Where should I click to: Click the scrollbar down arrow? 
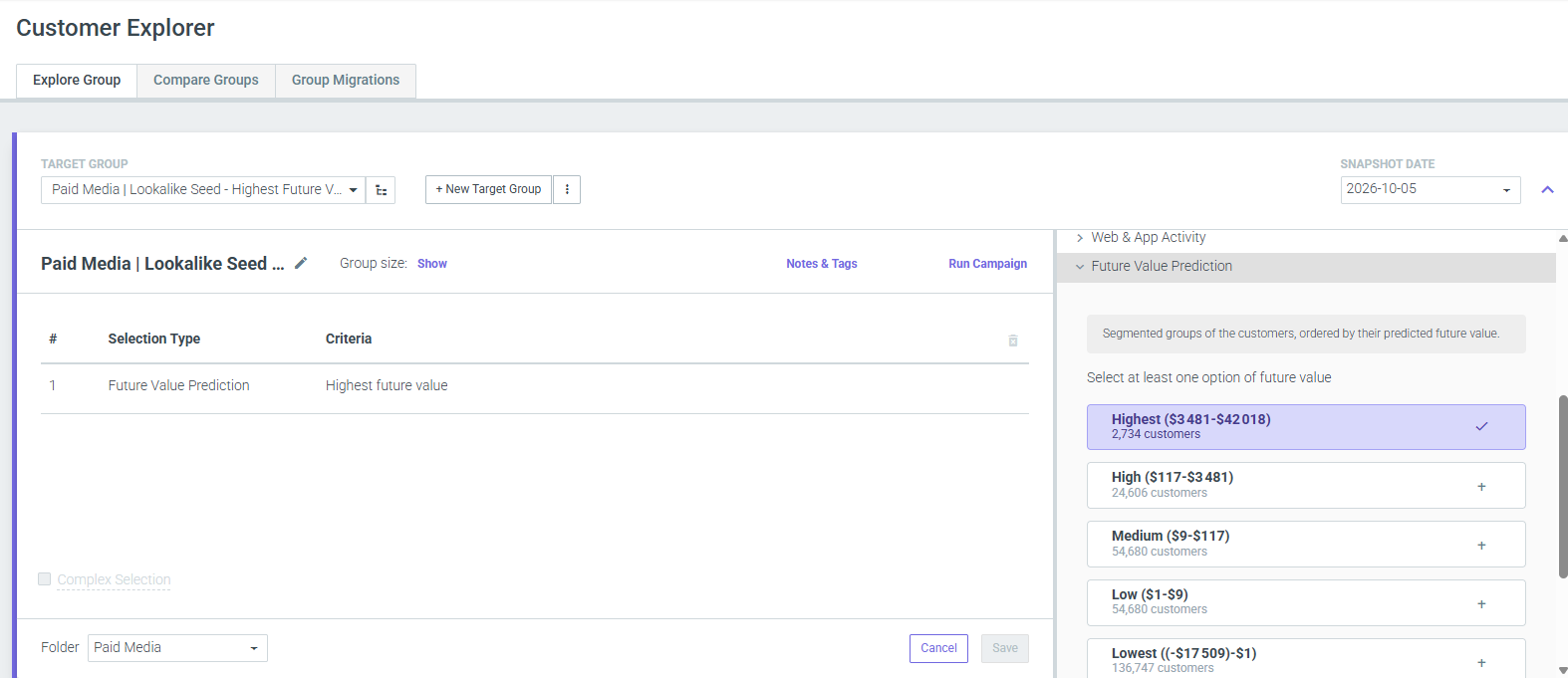pos(1563,670)
